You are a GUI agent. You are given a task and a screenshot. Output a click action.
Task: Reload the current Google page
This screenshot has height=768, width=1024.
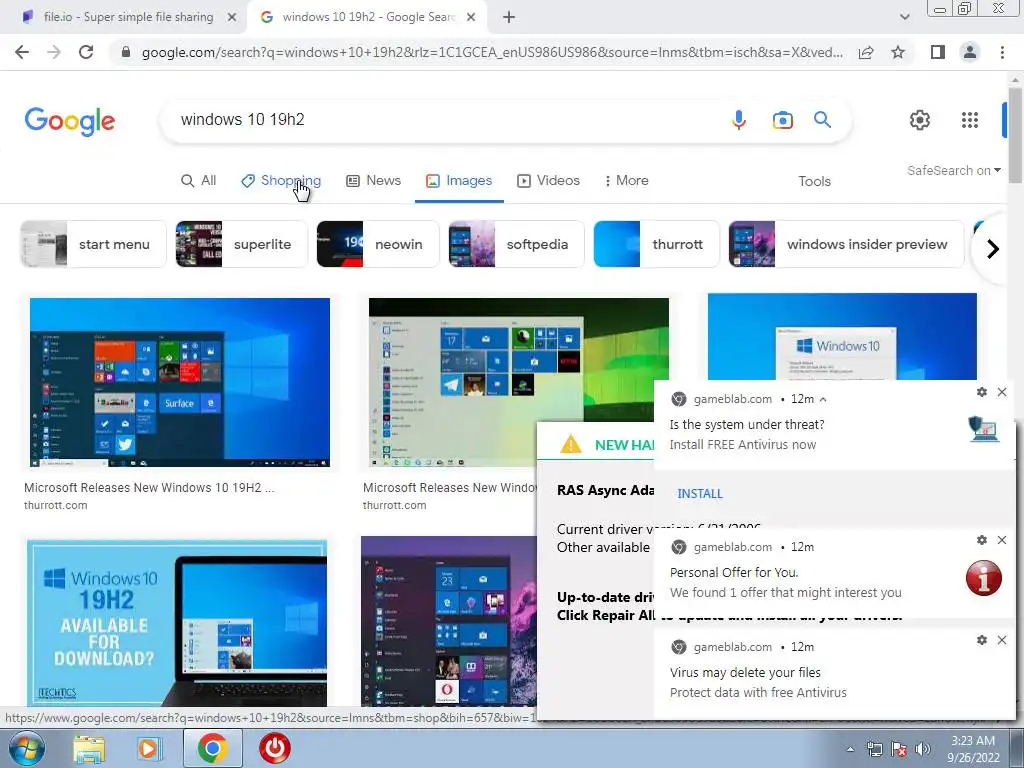click(x=86, y=52)
